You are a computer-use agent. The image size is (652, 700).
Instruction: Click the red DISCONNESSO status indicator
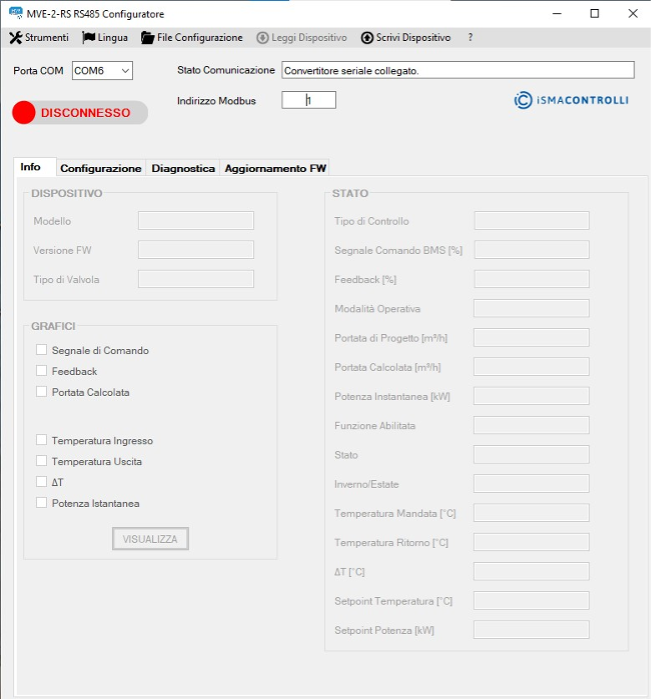[x=80, y=113]
